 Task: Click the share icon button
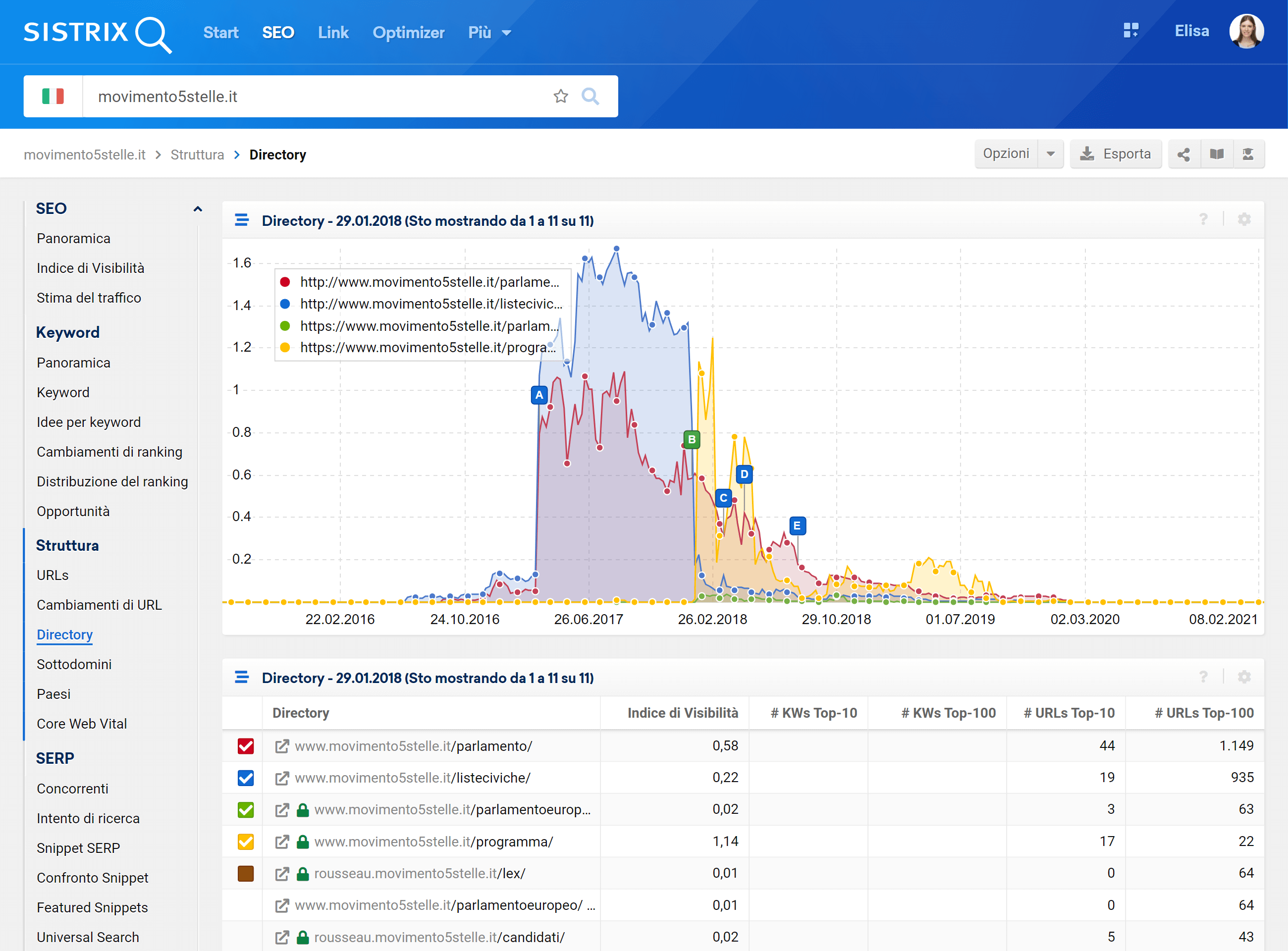coord(1184,154)
